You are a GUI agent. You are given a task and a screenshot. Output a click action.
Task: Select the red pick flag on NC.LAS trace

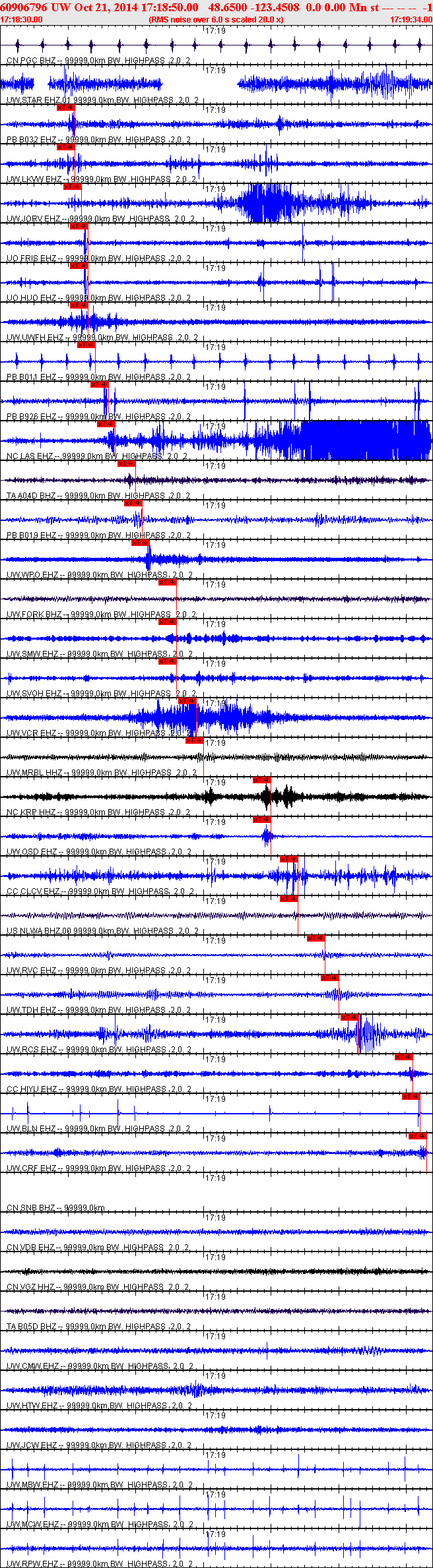106,424
